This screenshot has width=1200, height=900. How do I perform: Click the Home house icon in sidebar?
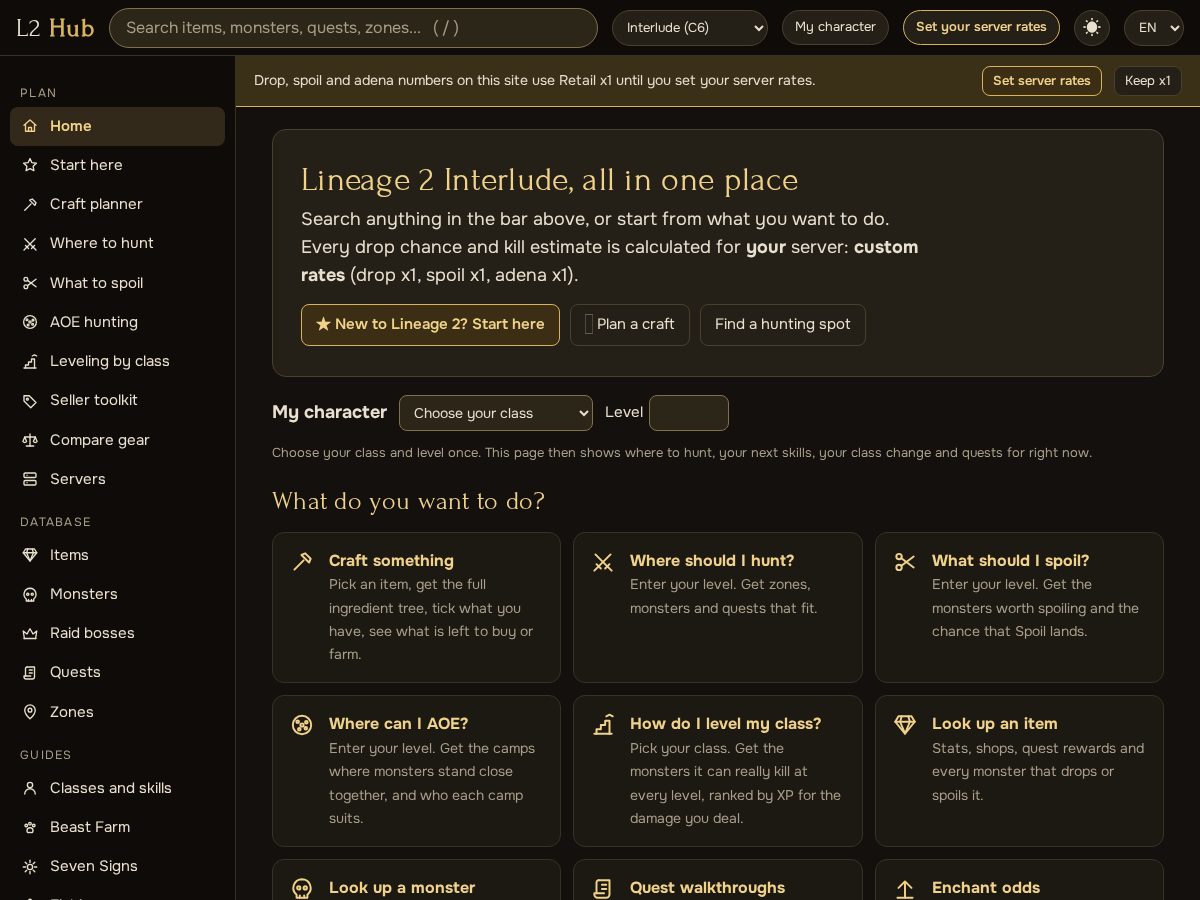coord(30,126)
